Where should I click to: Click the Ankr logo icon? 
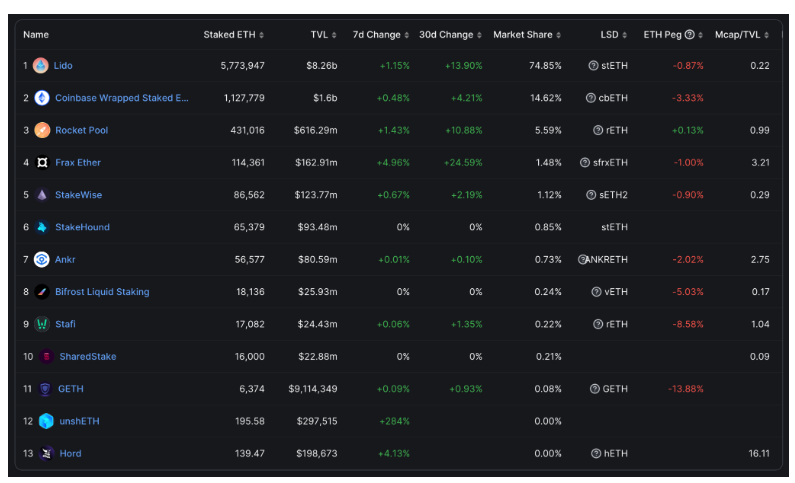point(42,259)
